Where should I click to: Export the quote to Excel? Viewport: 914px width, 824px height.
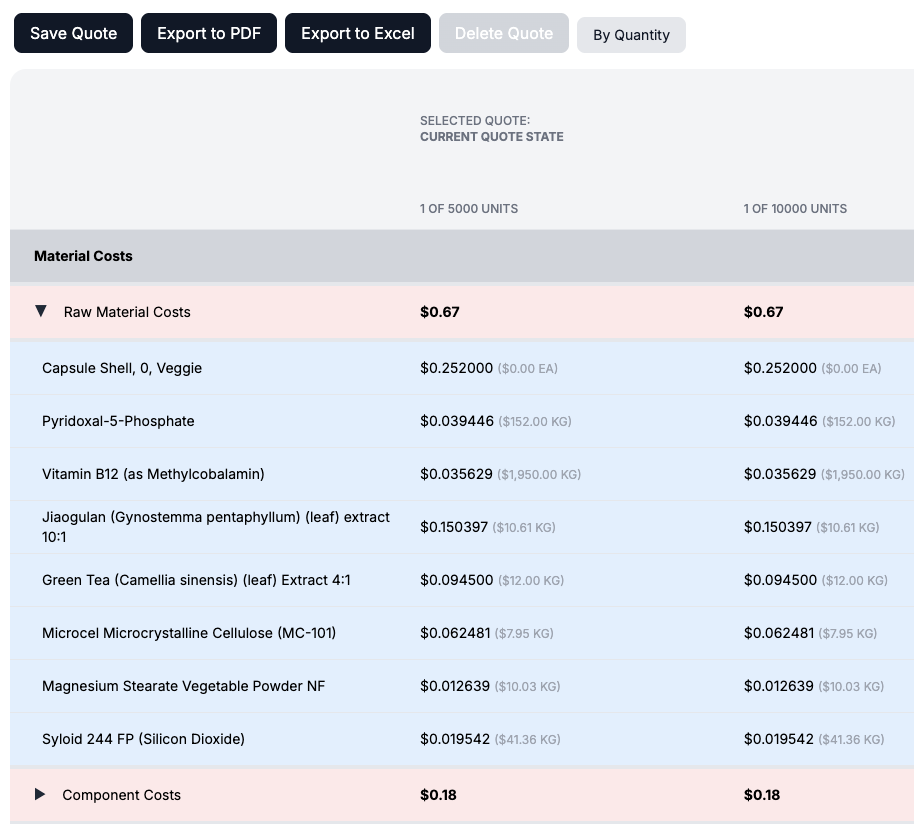(357, 33)
